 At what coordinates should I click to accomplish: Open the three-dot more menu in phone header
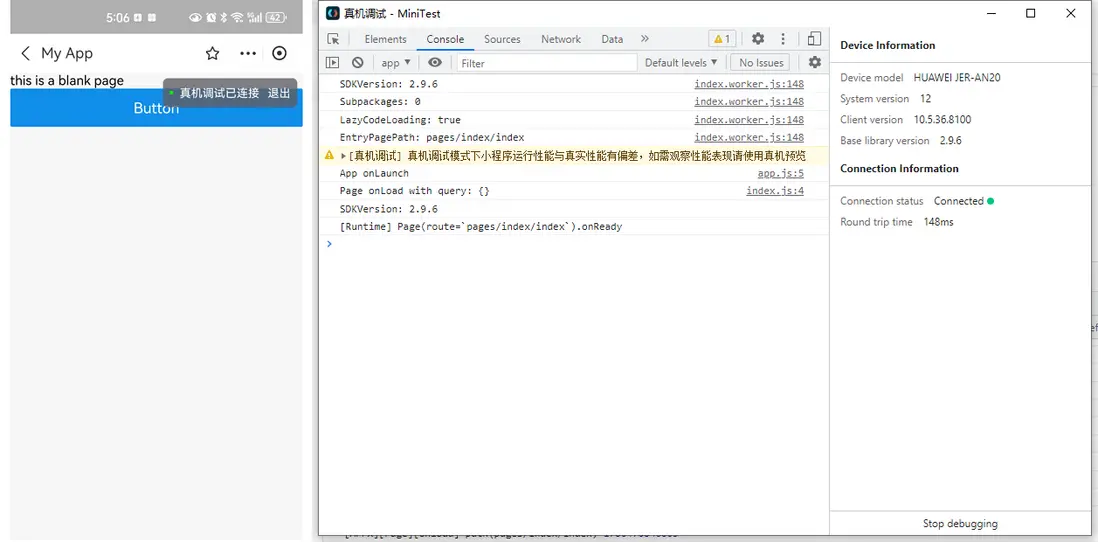click(247, 53)
